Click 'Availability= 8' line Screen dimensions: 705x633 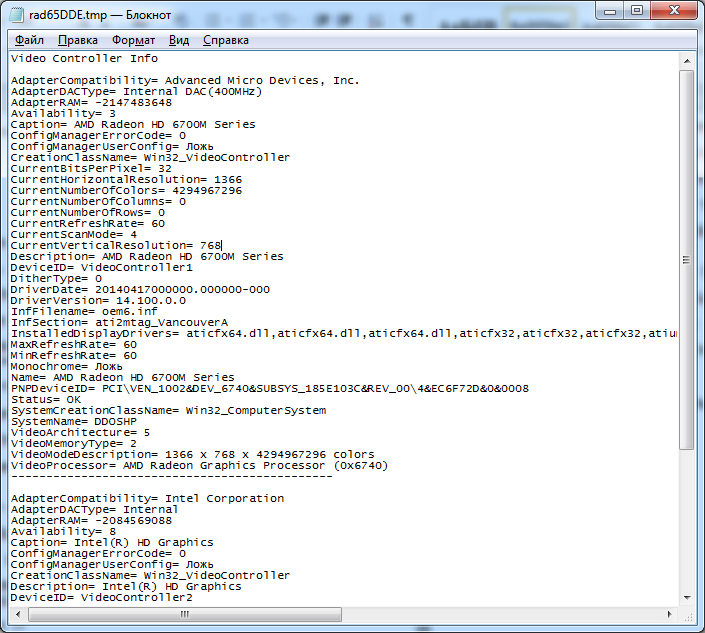(x=63, y=532)
